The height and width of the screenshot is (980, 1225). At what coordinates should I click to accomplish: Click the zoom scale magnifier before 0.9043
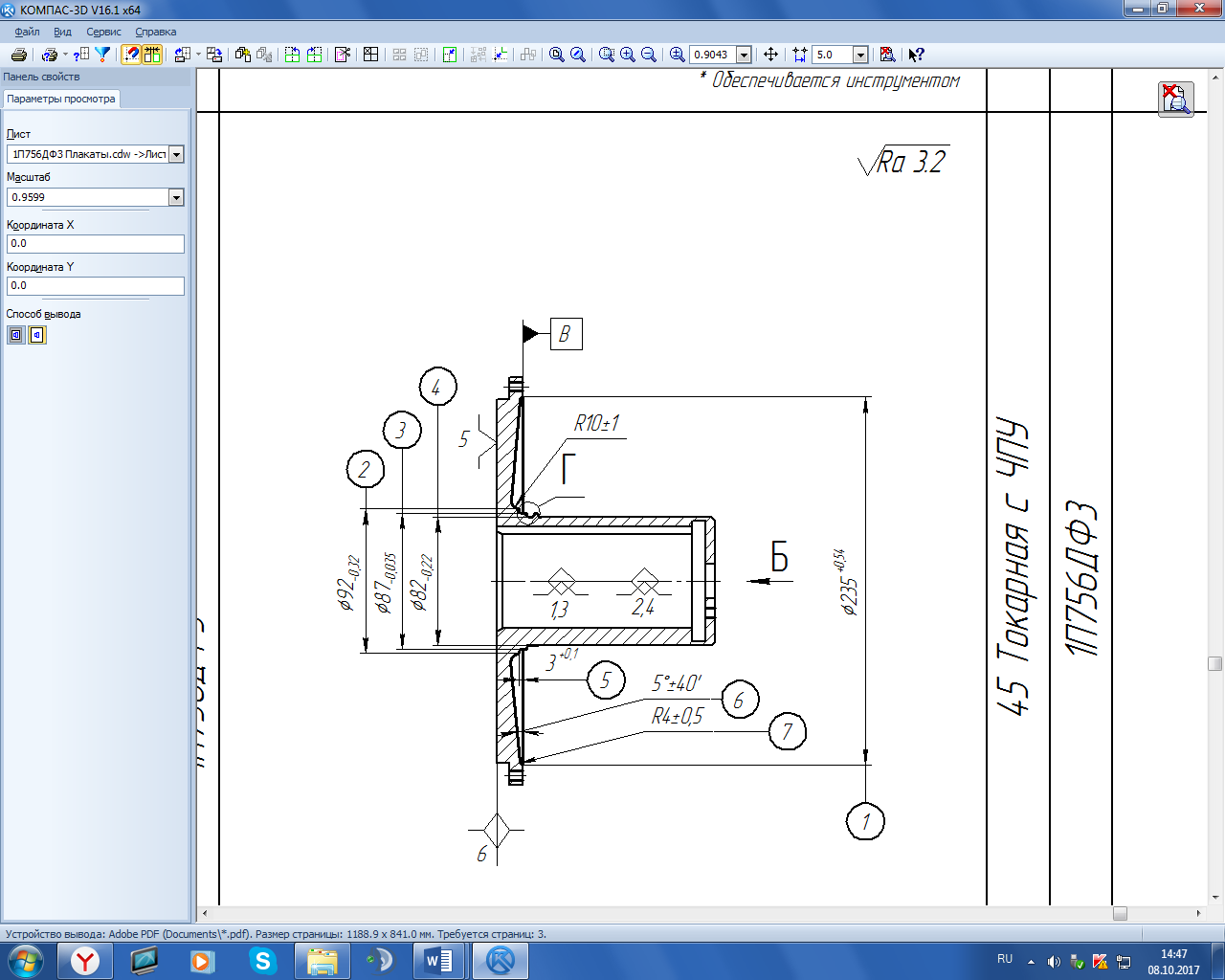click(678, 55)
